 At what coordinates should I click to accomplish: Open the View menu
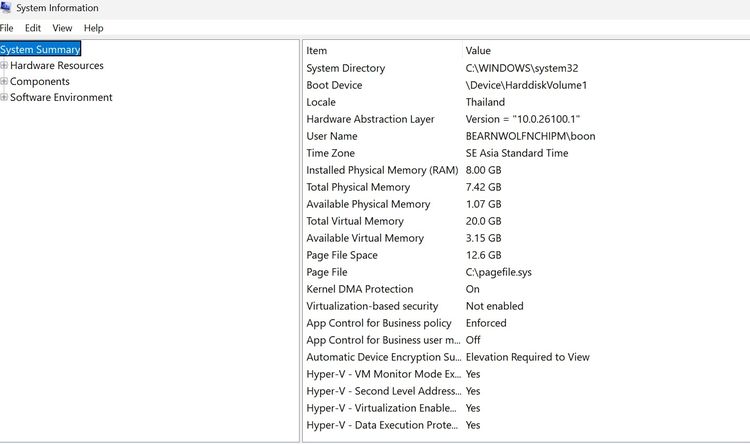[62, 28]
